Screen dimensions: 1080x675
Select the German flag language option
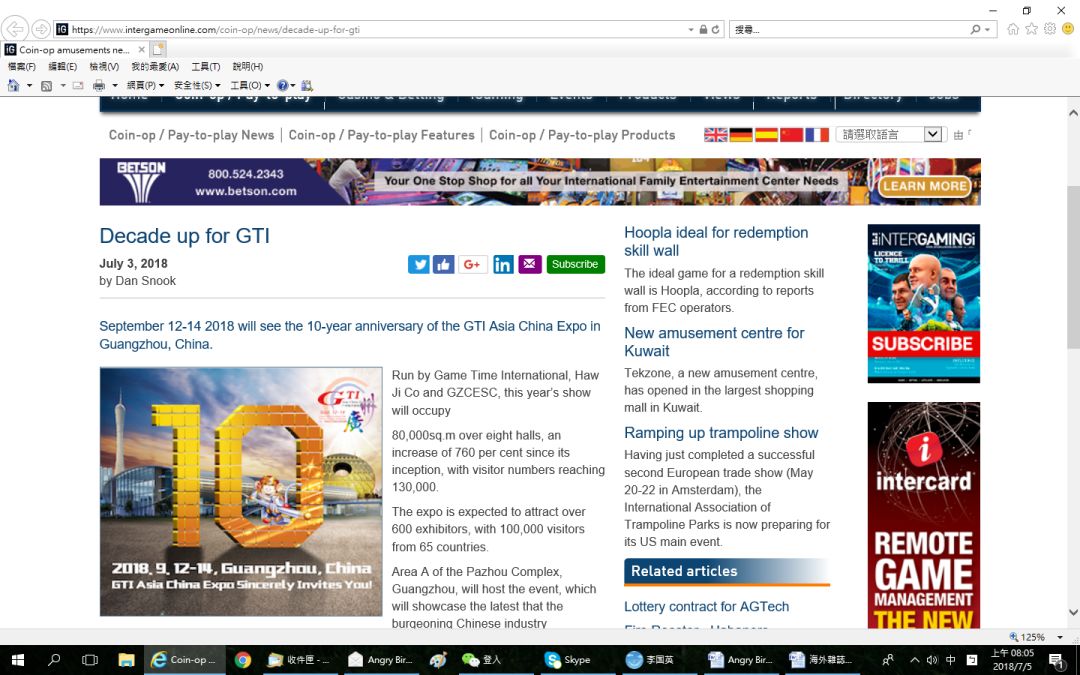tap(741, 135)
